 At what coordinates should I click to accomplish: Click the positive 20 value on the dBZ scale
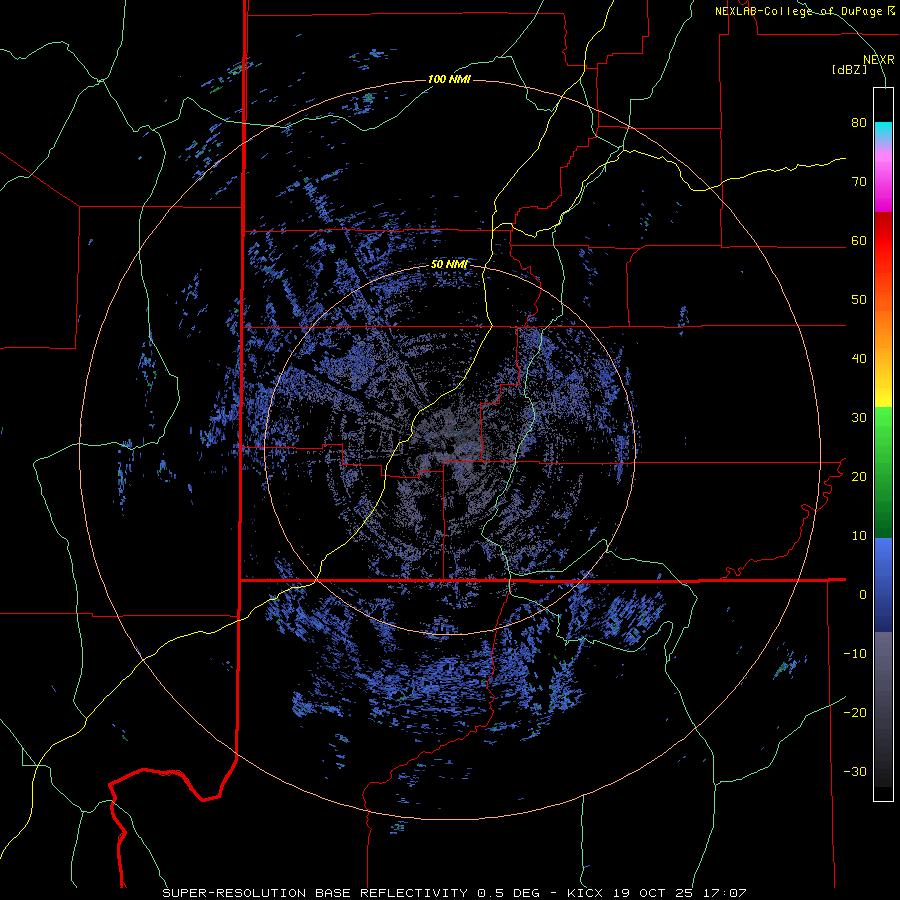tap(859, 476)
